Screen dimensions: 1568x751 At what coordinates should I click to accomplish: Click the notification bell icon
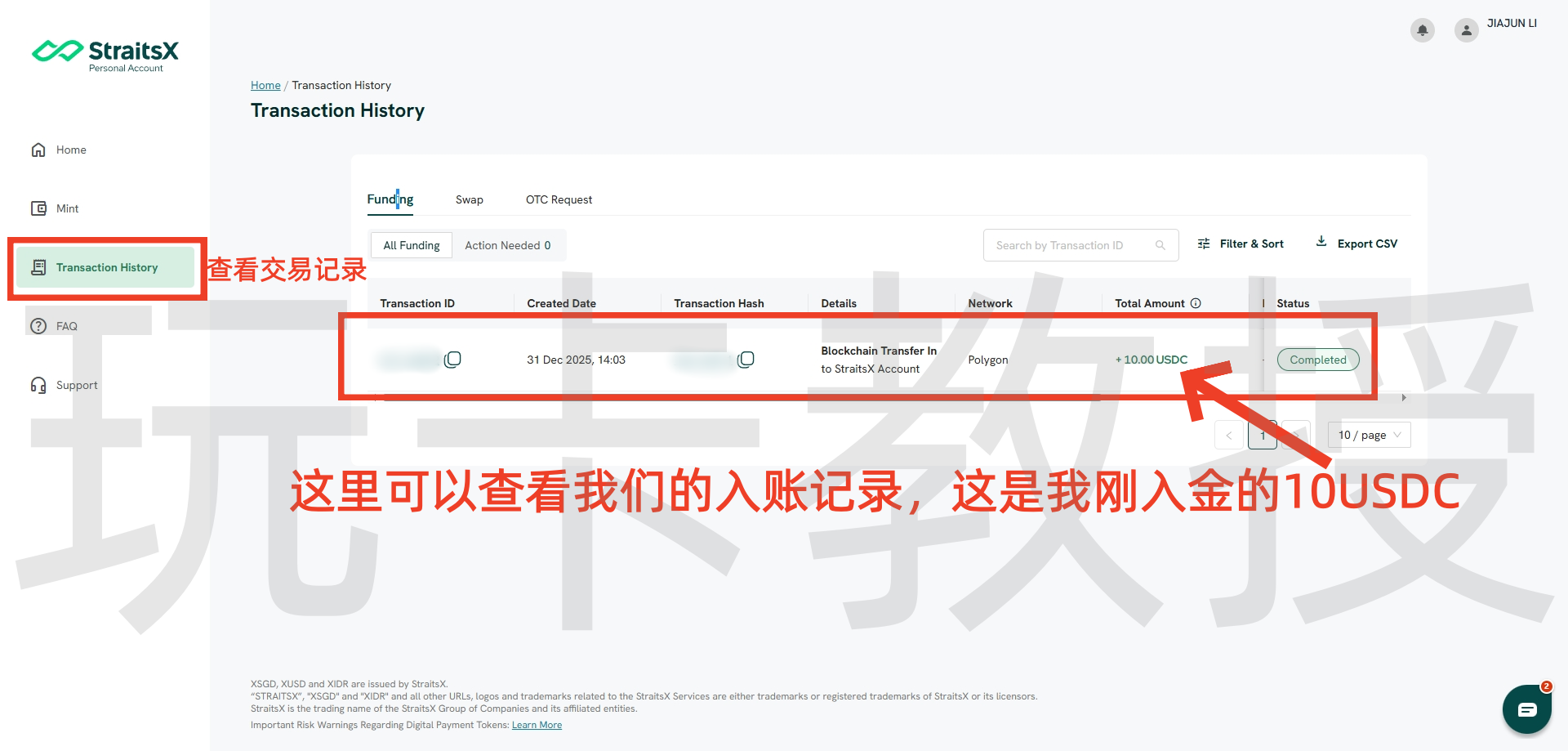[x=1422, y=30]
